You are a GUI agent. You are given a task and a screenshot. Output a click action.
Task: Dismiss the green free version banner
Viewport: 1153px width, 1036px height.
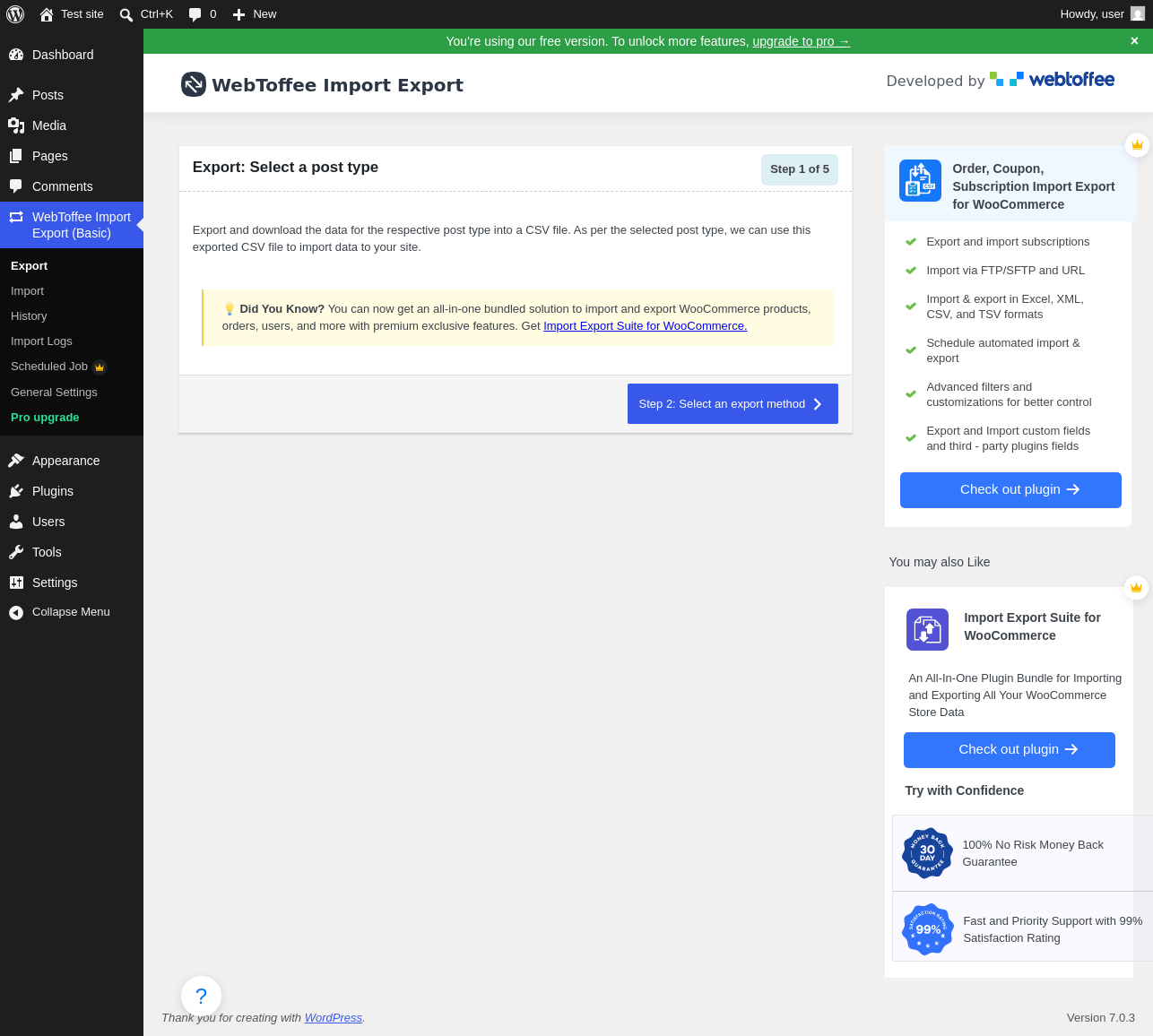point(1134,41)
